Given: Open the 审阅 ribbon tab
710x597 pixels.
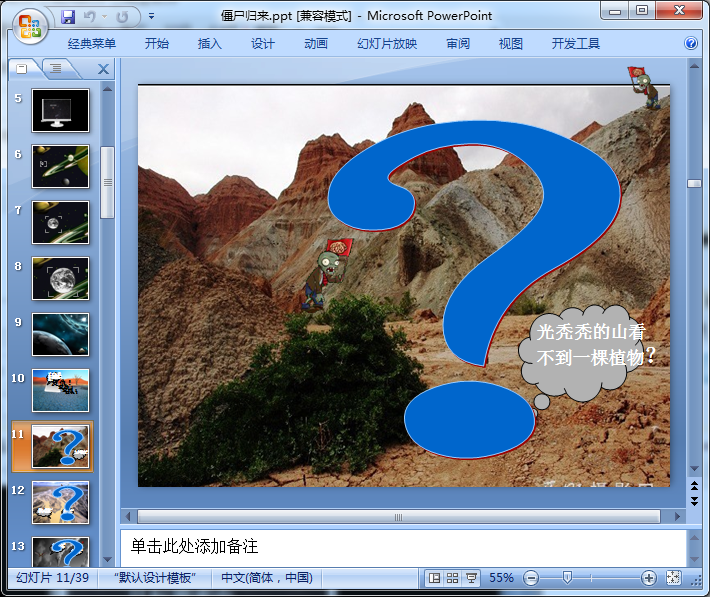Looking at the screenshot, I should [458, 43].
